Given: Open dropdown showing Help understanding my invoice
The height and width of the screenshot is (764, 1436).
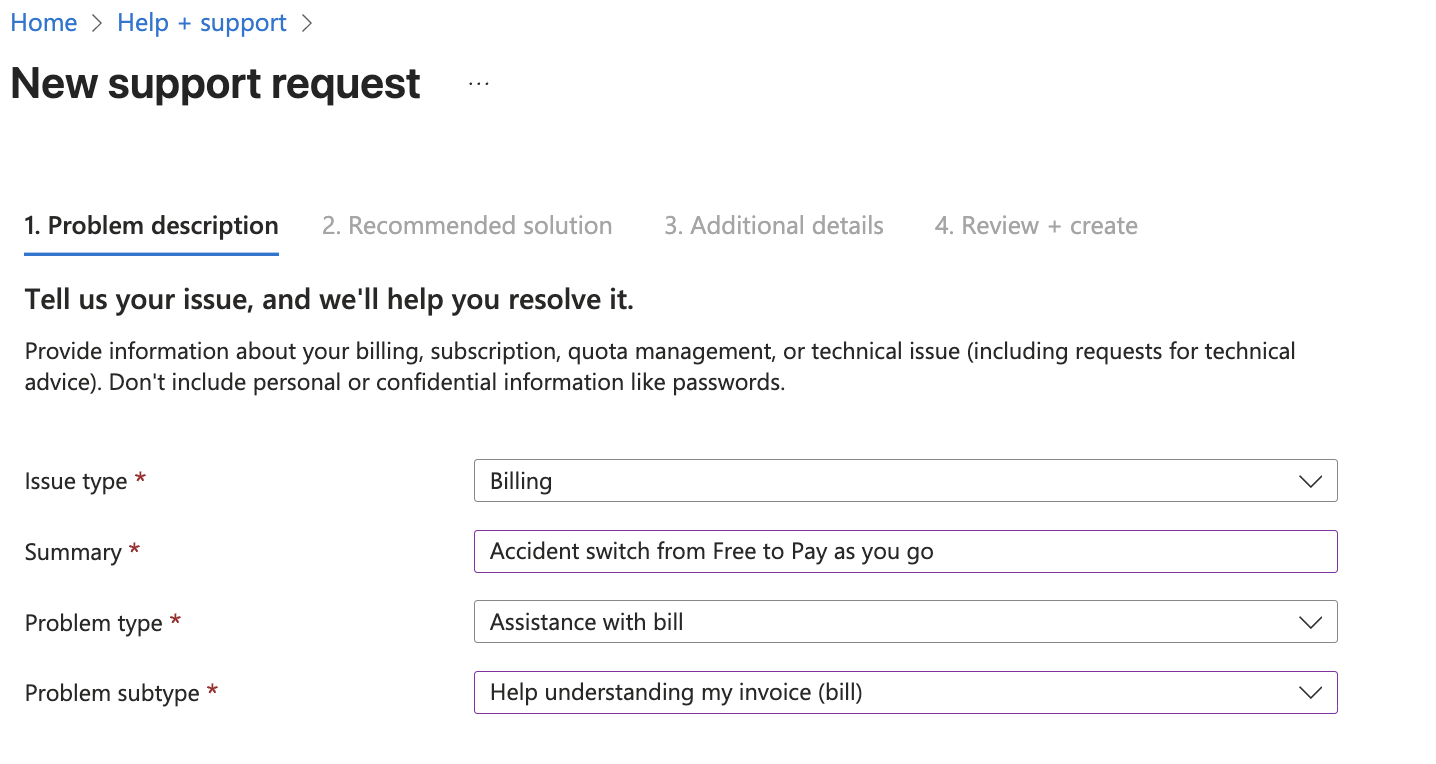Looking at the screenshot, I should coord(880,692).
